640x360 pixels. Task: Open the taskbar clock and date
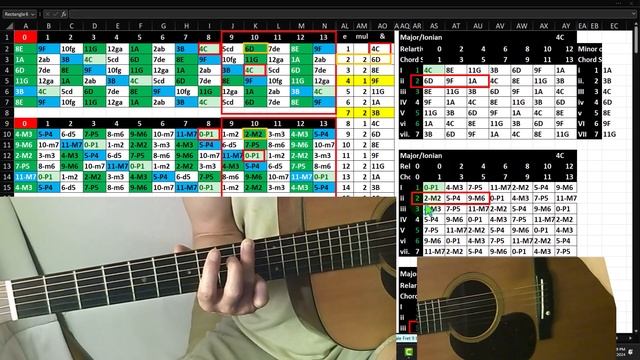click(621, 351)
